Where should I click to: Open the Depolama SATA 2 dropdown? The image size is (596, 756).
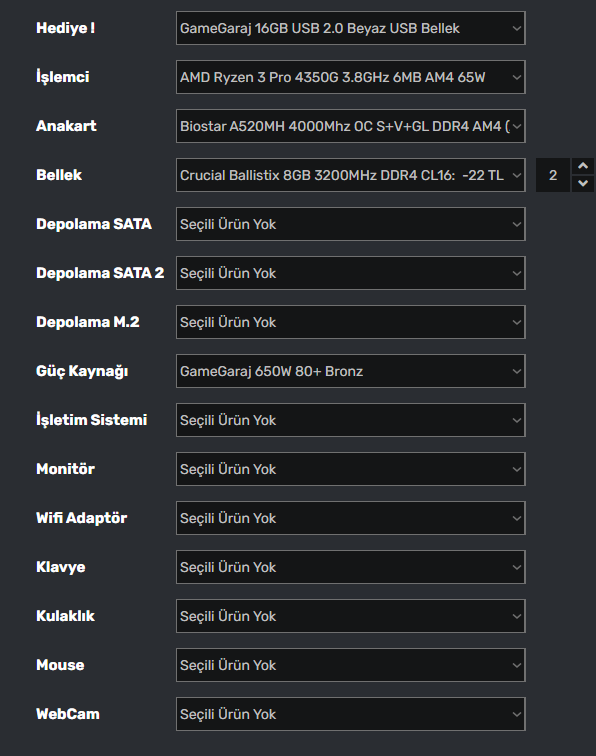click(351, 273)
